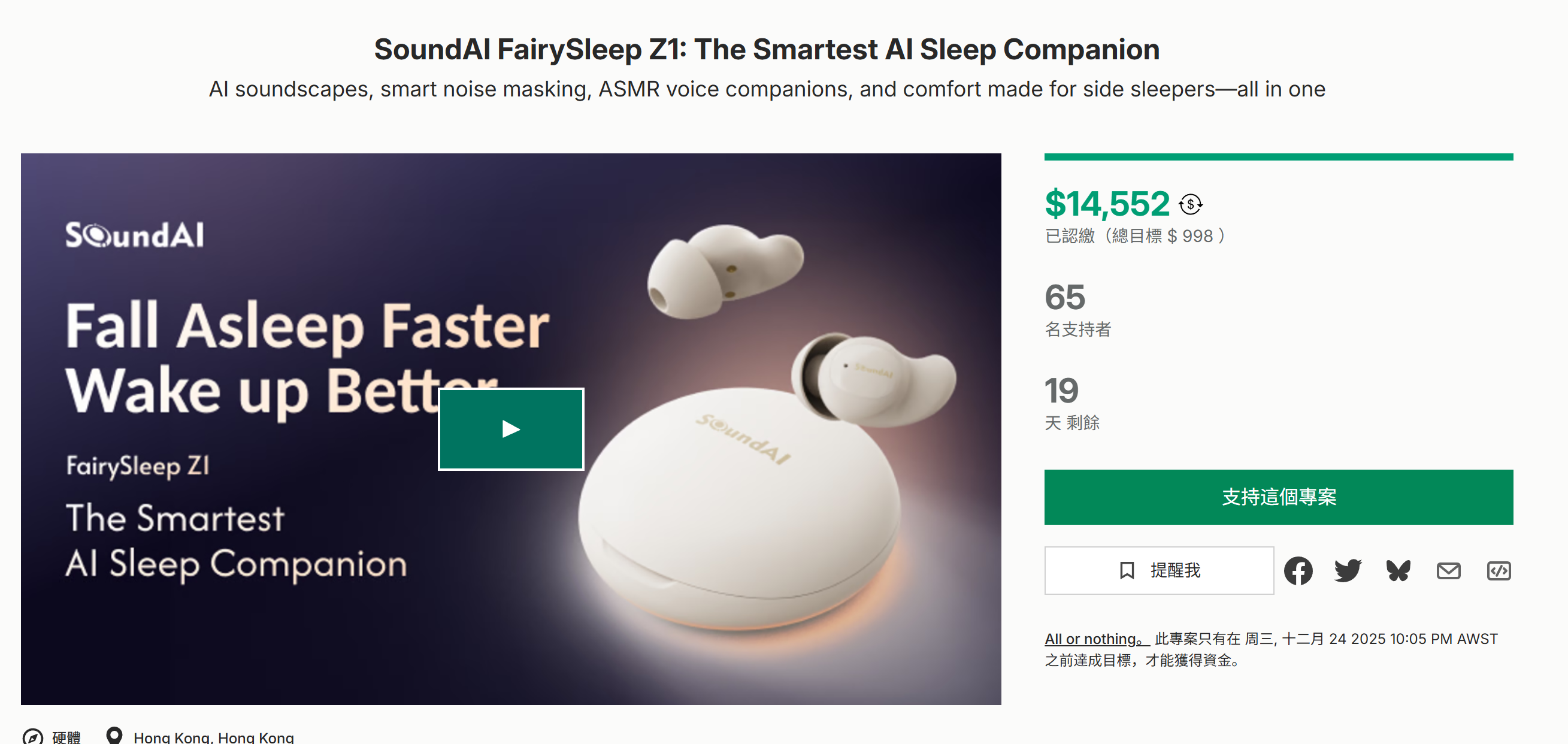Click the currency conversion icon beside $14,552
The image size is (1568, 744).
click(1191, 206)
